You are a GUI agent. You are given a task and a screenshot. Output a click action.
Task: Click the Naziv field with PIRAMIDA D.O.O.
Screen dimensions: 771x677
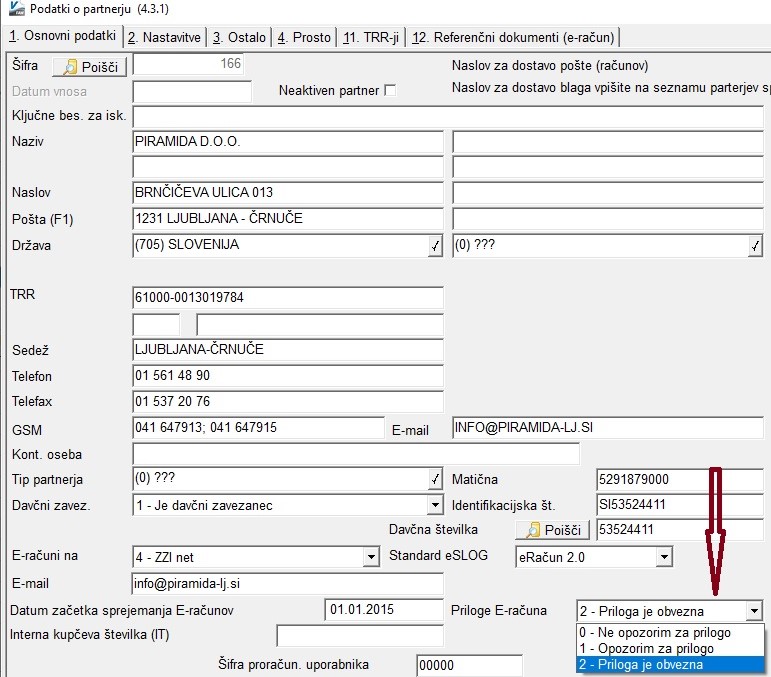(x=288, y=142)
